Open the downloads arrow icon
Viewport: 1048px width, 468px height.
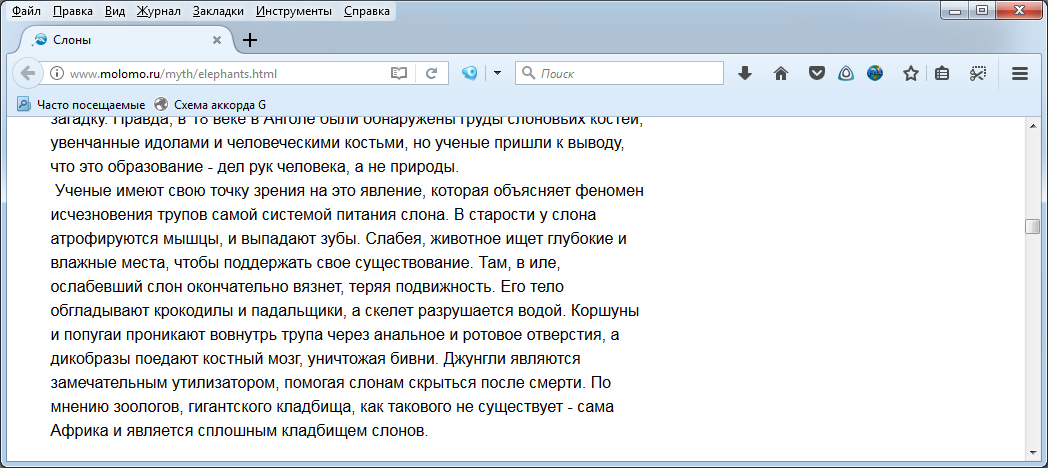pyautogui.click(x=745, y=73)
